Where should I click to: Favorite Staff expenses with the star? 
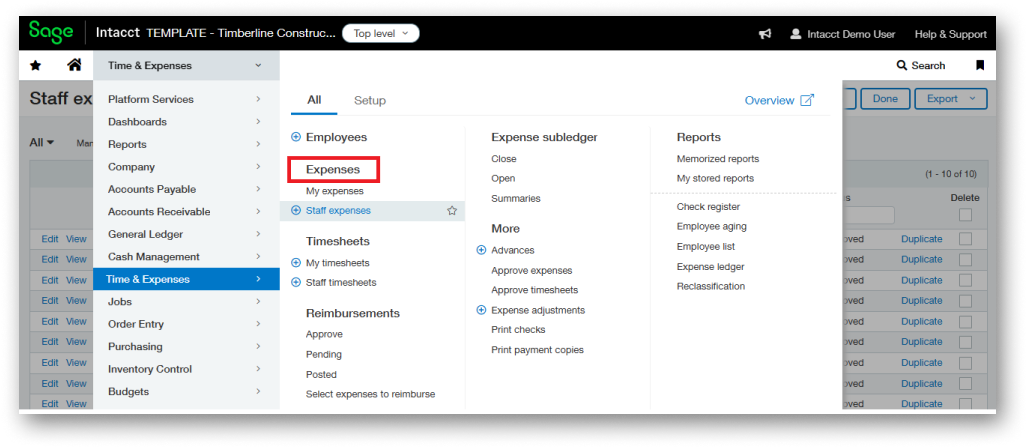(x=452, y=211)
